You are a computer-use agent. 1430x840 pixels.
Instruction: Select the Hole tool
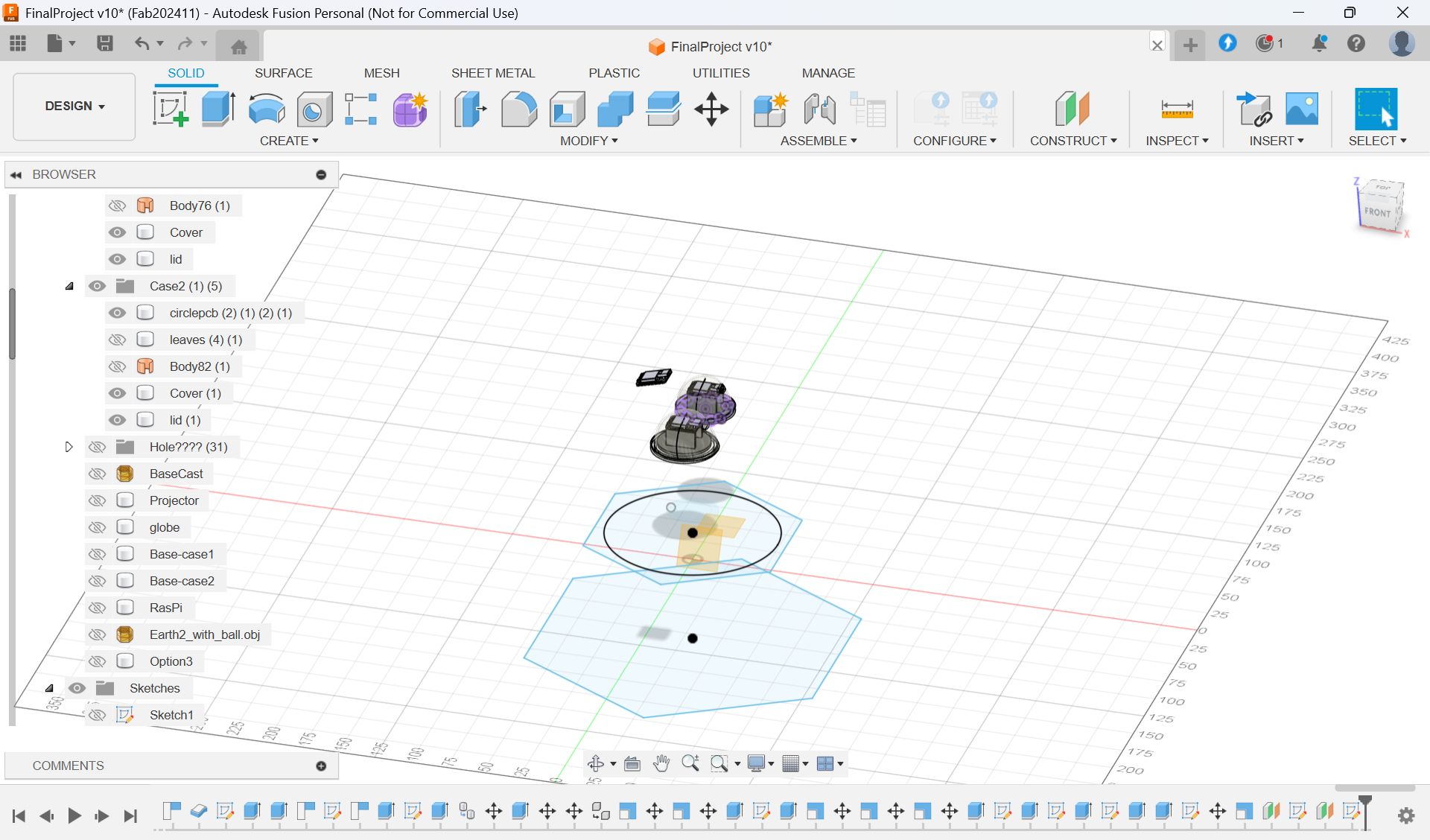(x=314, y=109)
